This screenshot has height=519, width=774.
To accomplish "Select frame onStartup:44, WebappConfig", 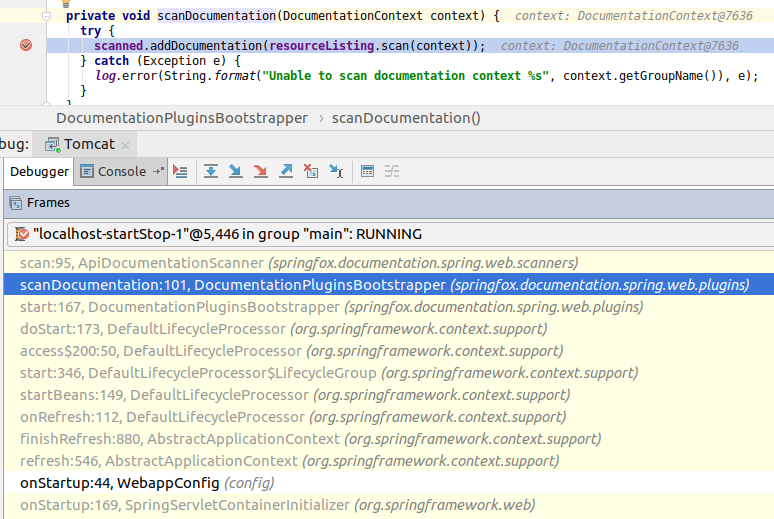I will pos(389,483).
